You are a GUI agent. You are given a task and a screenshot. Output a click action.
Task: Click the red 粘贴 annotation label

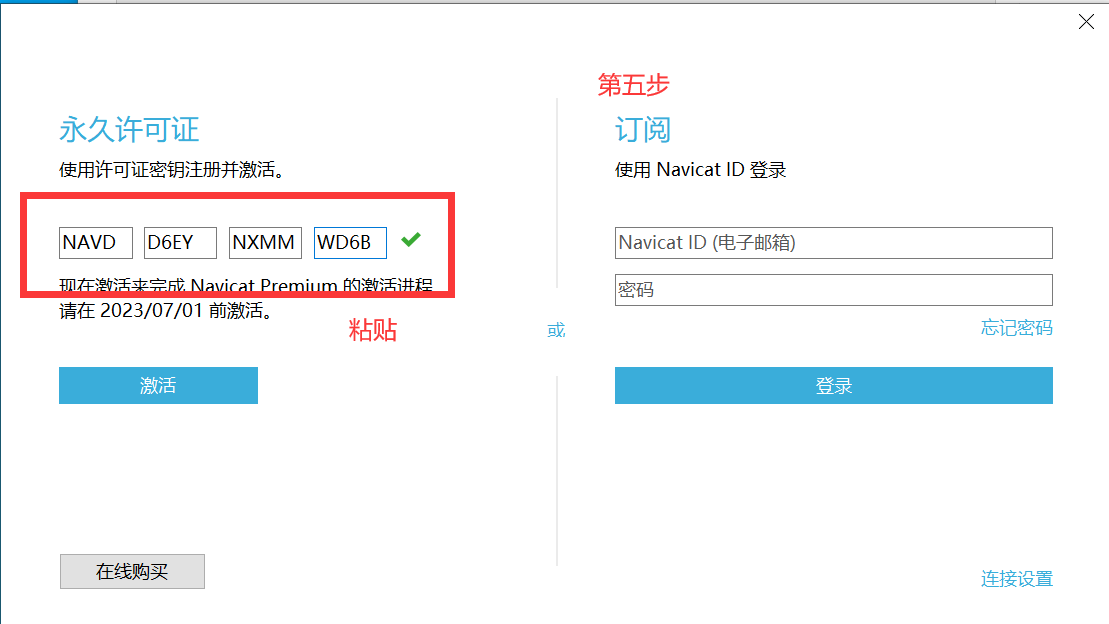point(372,331)
